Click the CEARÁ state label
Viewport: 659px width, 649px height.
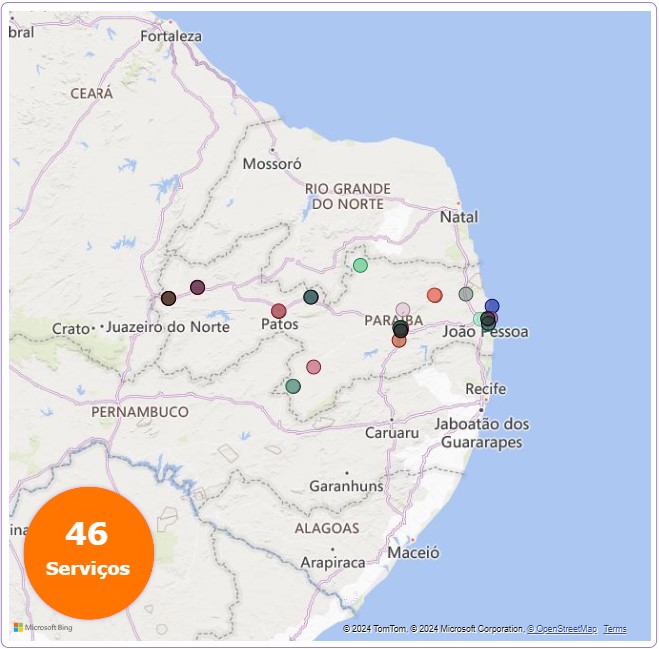(92, 93)
